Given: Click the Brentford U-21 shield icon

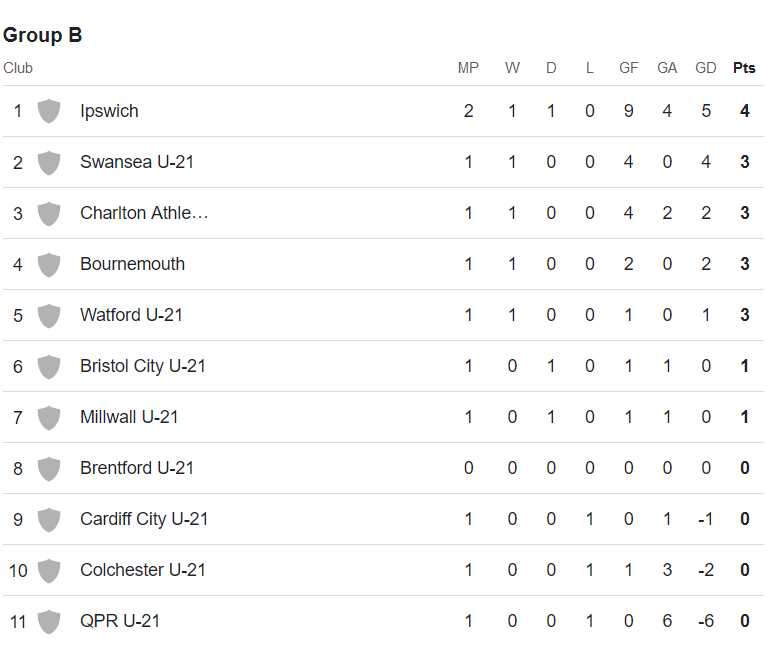Looking at the screenshot, I should coord(49,468).
